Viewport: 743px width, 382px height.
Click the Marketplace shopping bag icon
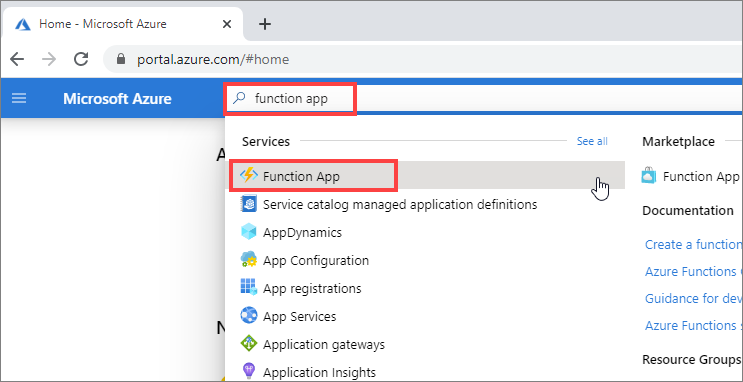coord(649,176)
